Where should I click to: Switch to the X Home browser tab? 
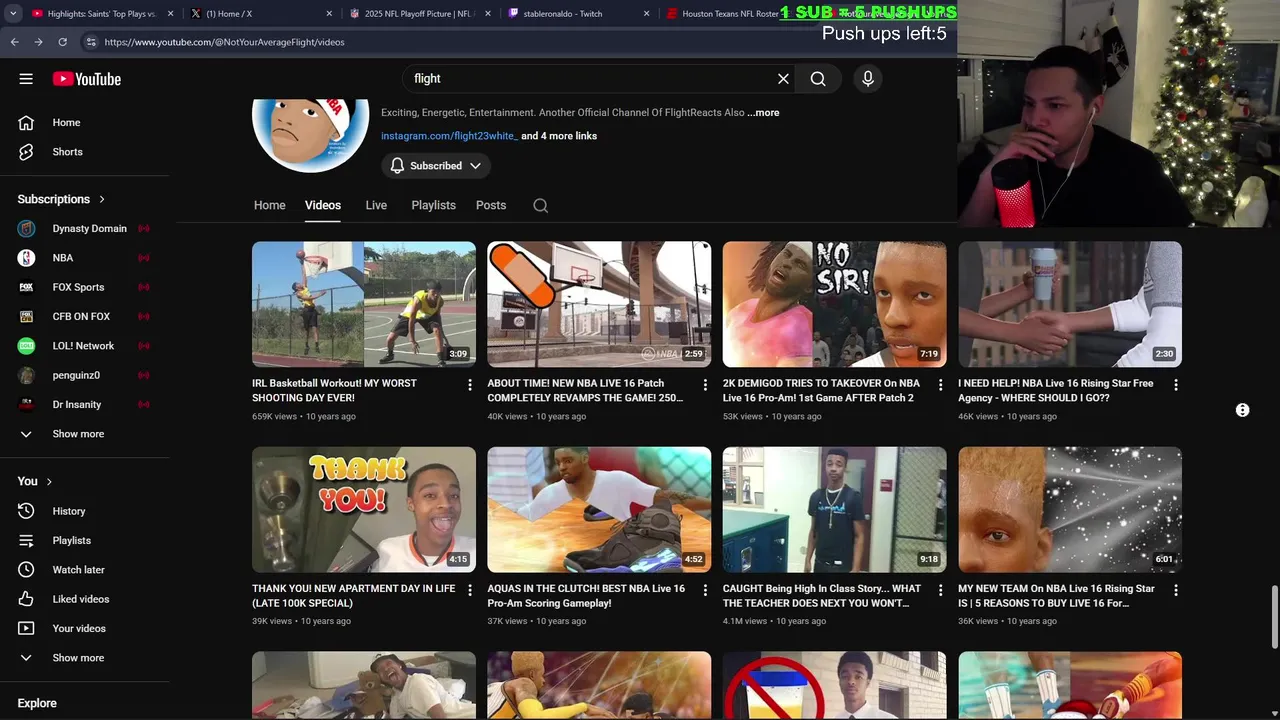click(260, 14)
